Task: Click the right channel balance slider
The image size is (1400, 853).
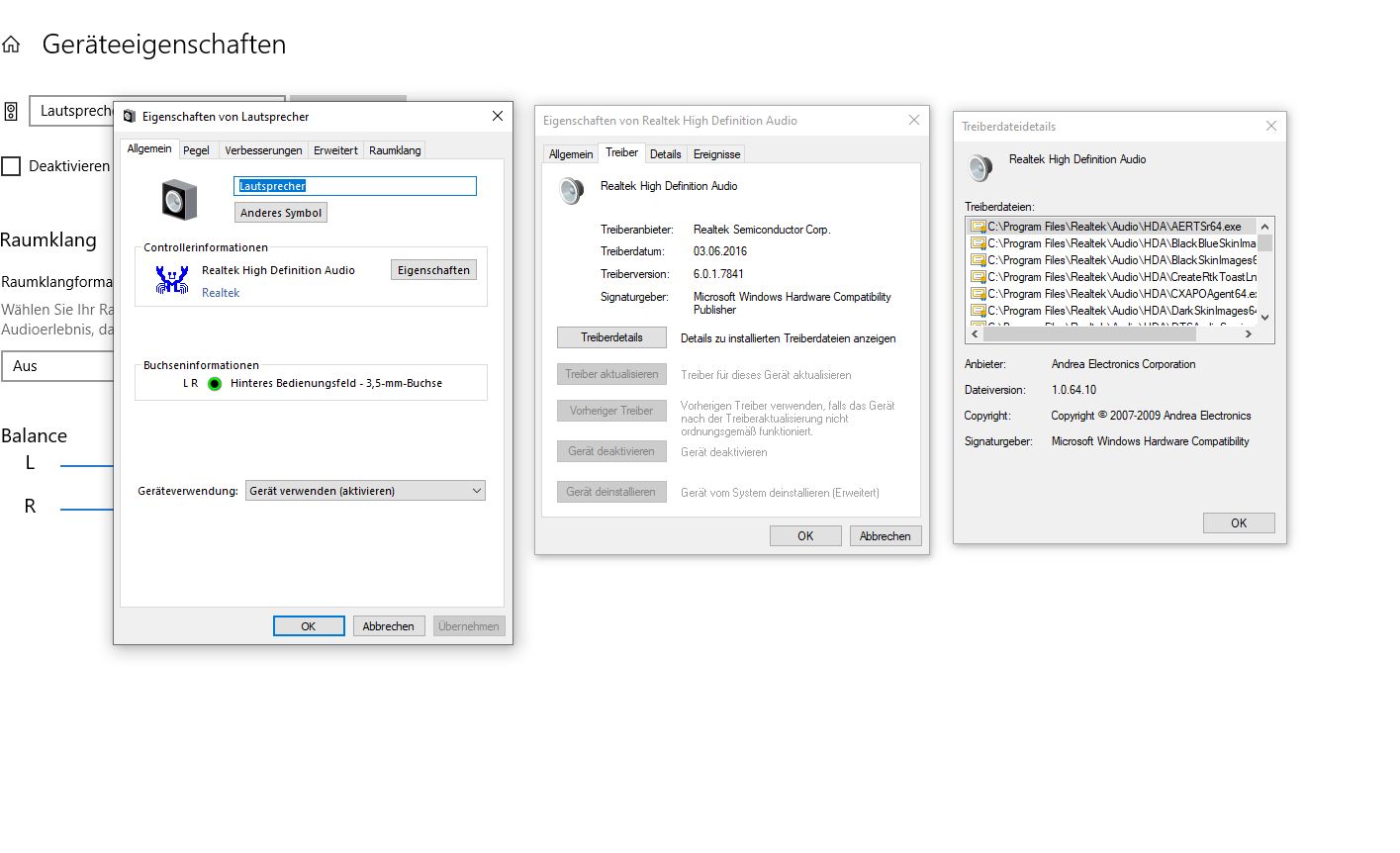Action: (87, 510)
